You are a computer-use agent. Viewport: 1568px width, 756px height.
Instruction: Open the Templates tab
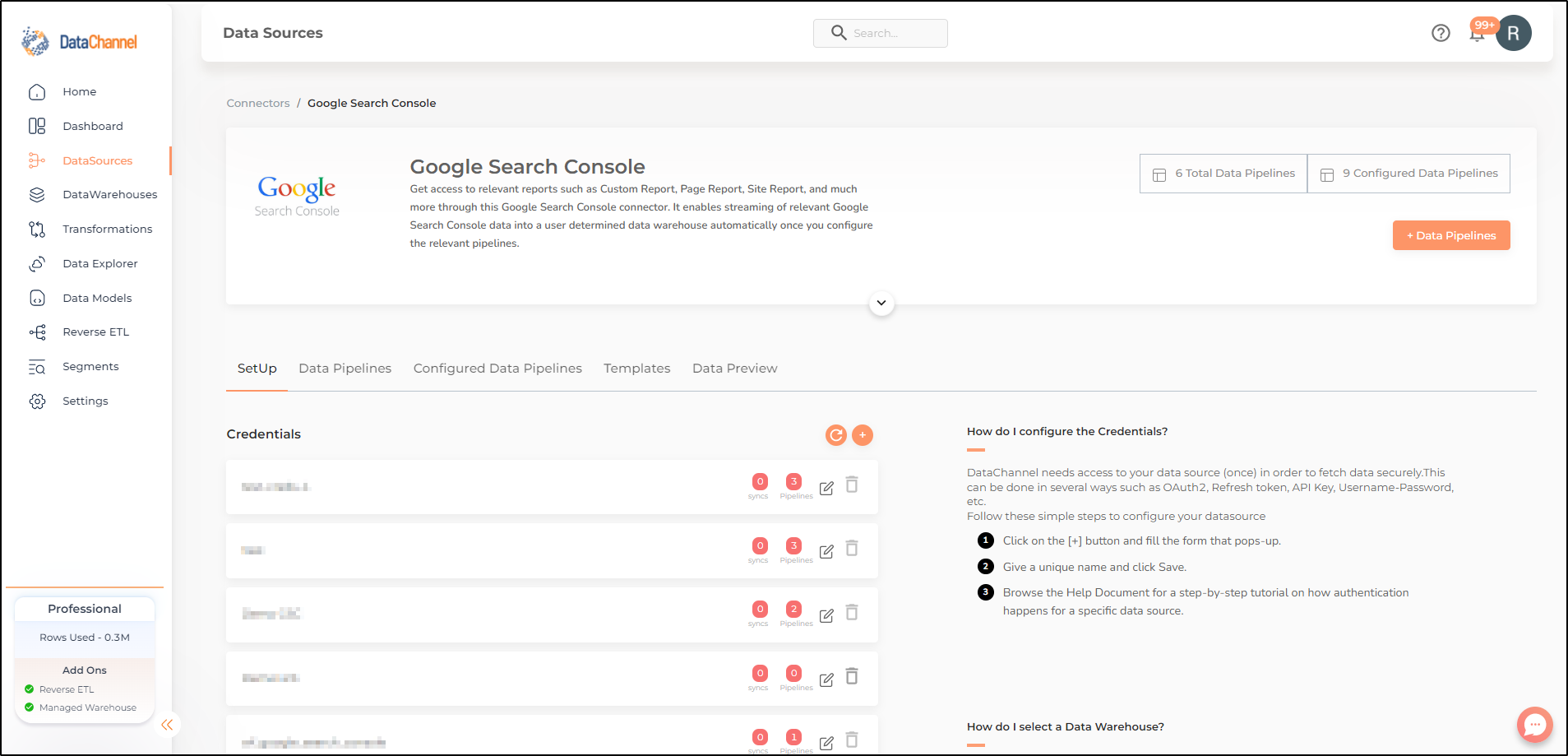point(636,369)
